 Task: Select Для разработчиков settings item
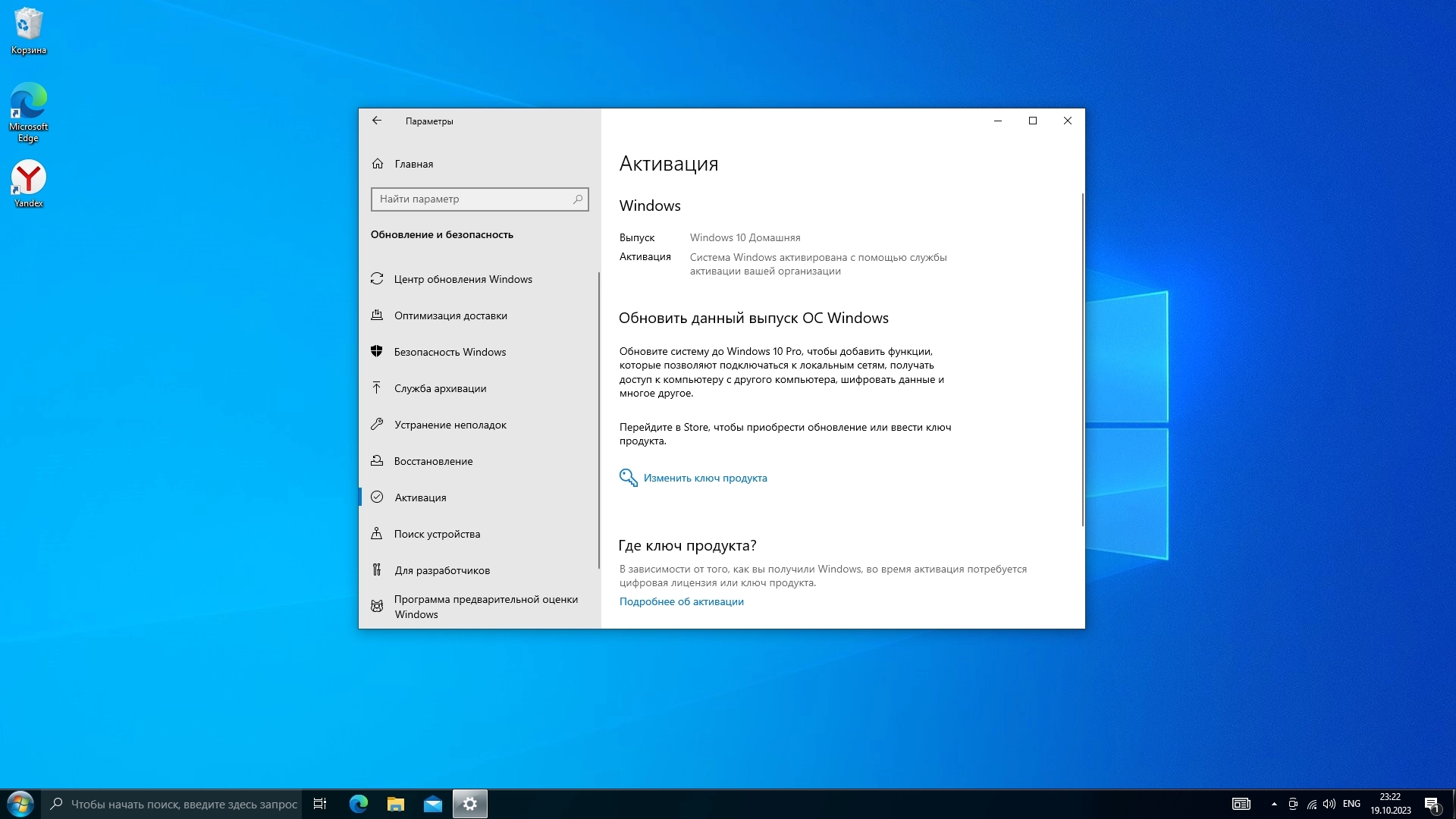(441, 570)
